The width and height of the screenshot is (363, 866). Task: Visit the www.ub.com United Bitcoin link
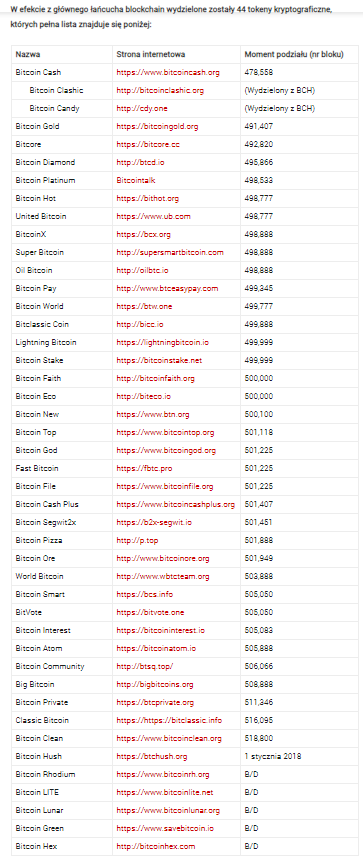(x=154, y=216)
